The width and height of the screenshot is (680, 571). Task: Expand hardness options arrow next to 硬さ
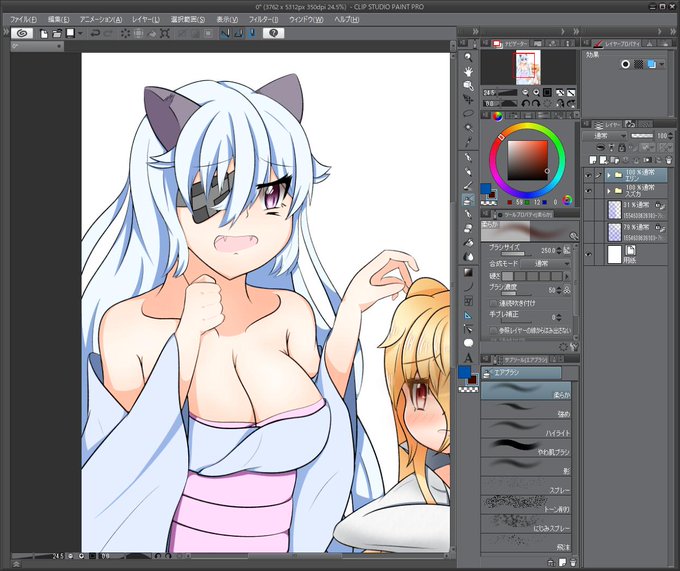pyautogui.click(x=566, y=276)
